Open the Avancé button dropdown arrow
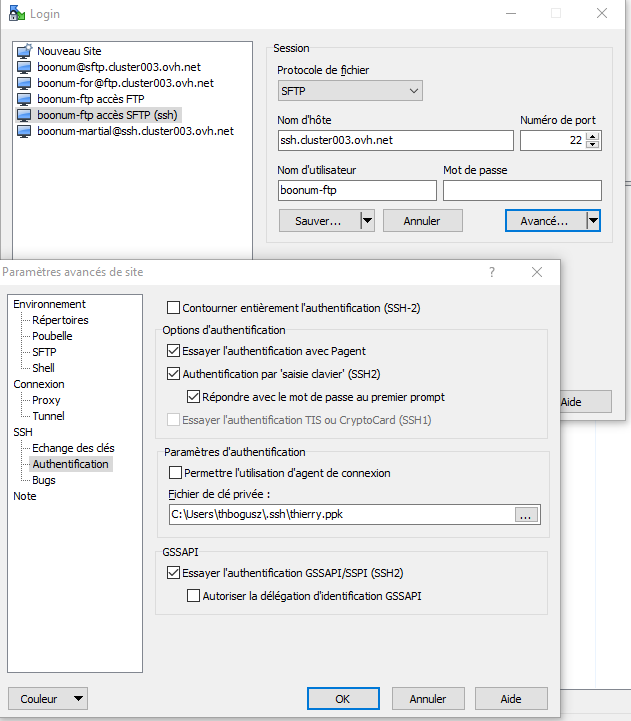Screen dimensions: 631x721 click(592, 221)
